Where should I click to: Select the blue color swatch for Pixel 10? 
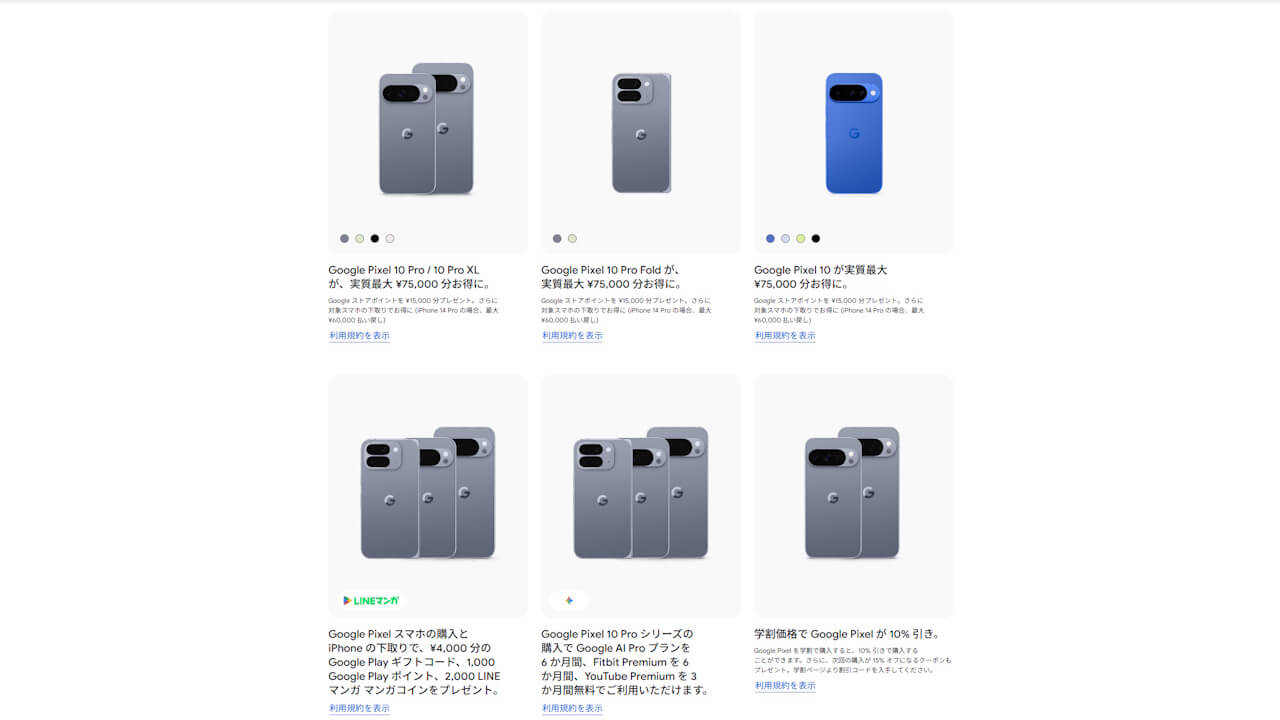770,239
